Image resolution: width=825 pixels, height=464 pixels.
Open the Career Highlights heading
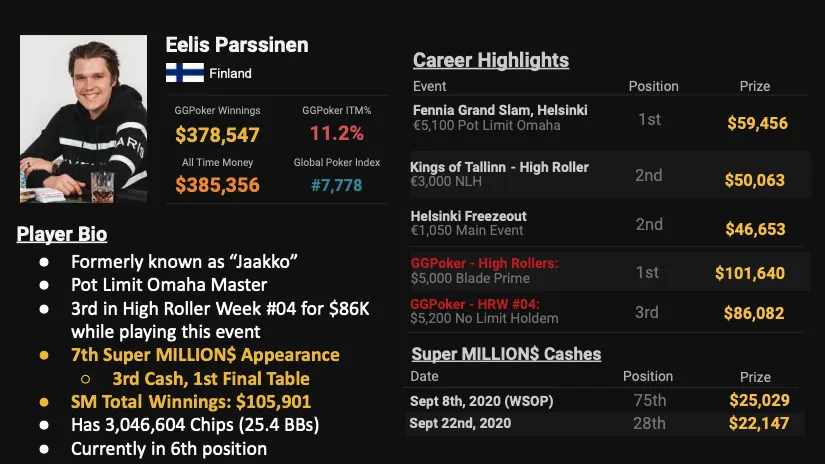pos(491,60)
